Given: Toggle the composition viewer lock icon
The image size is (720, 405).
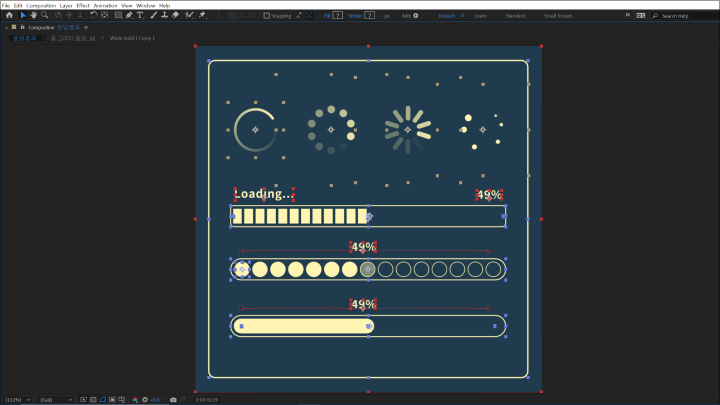Looking at the screenshot, I should tap(22, 27).
